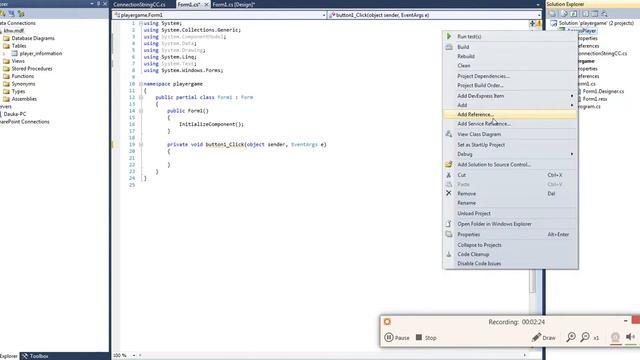
Task: Minimize the recording toolbar
Action: pyautogui.click(x=625, y=321)
